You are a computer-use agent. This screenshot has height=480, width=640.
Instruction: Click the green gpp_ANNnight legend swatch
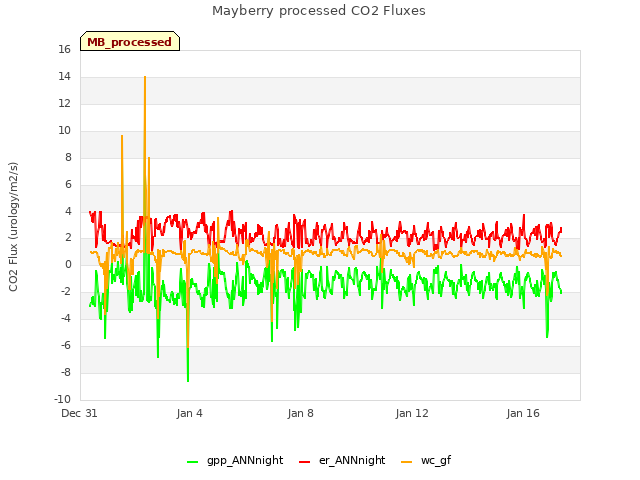point(192,462)
